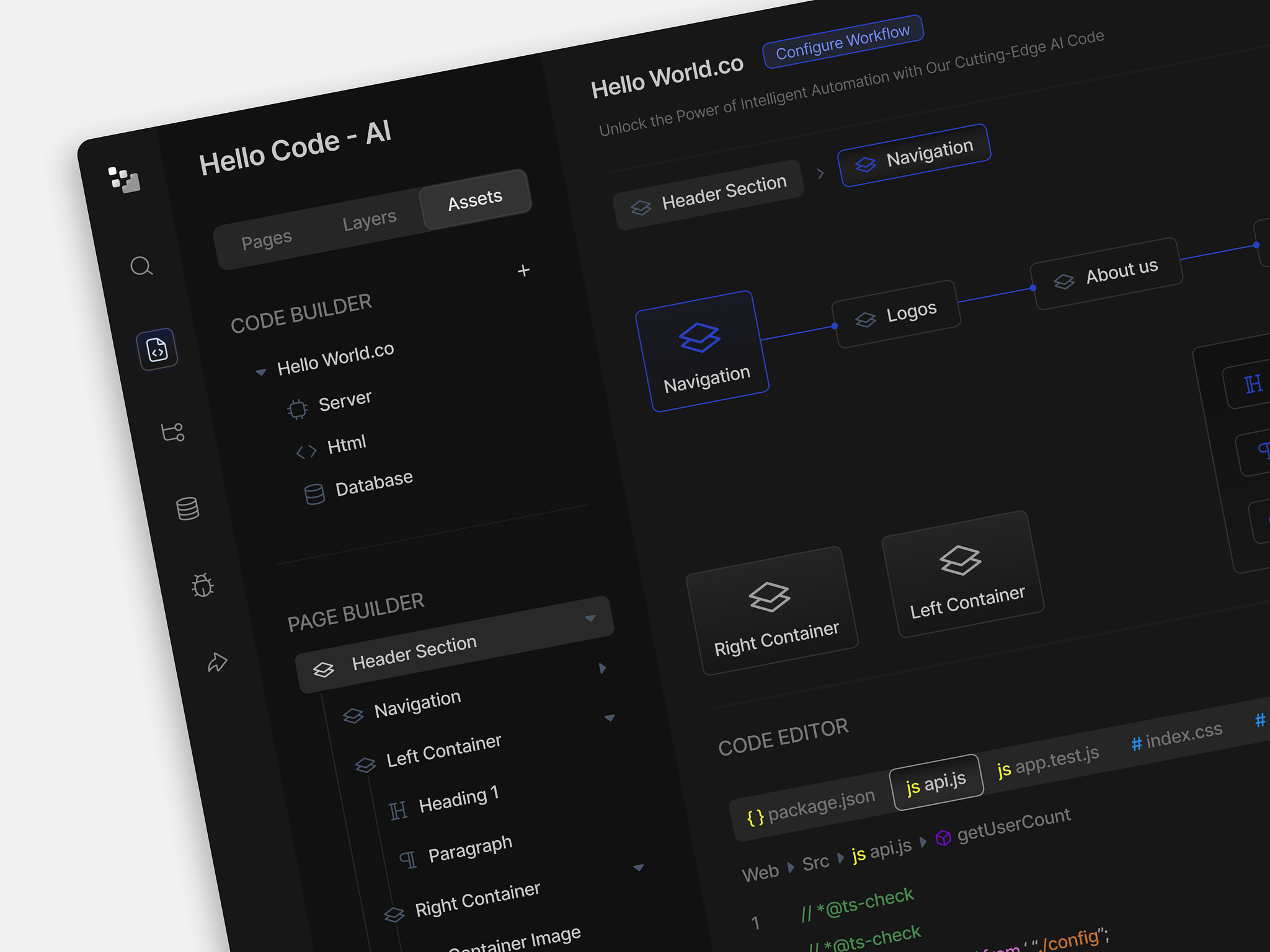Open the Page Builder dropdown arrow

click(590, 619)
